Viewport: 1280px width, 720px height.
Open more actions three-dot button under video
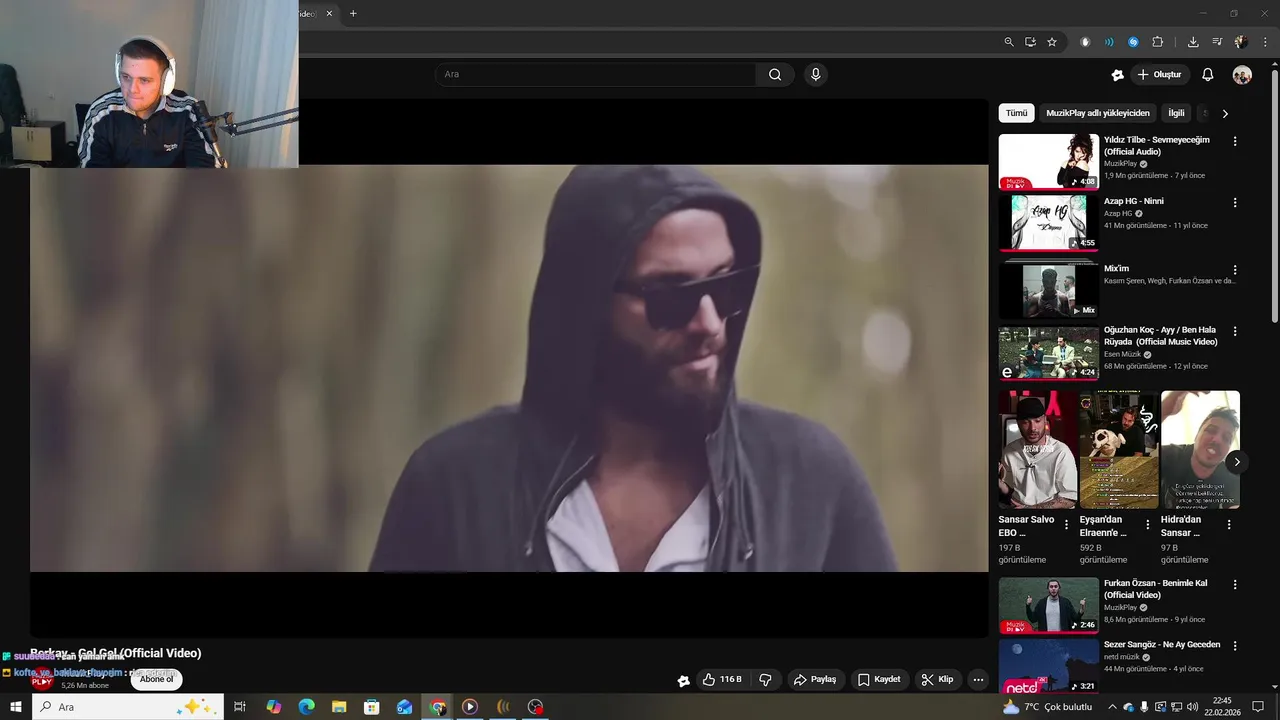(978, 680)
